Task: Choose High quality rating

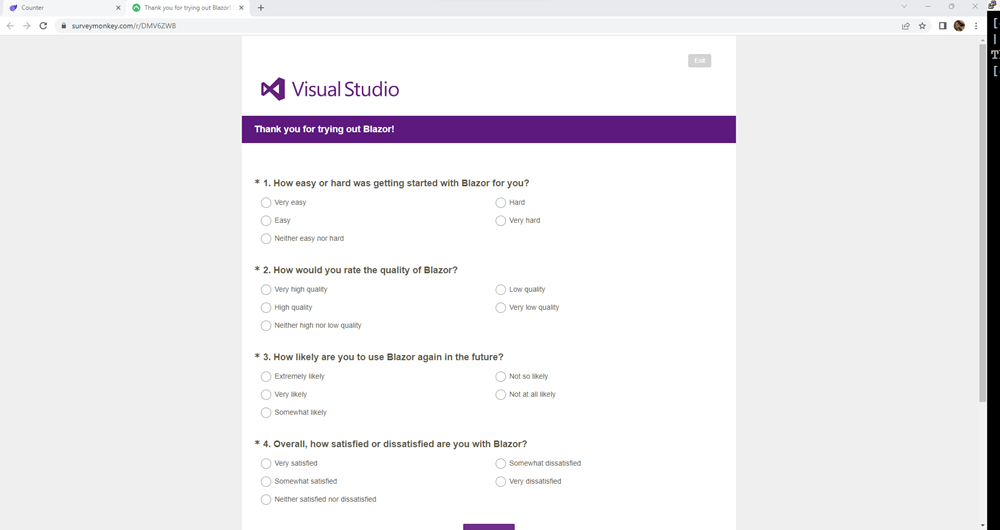Action: (x=266, y=307)
